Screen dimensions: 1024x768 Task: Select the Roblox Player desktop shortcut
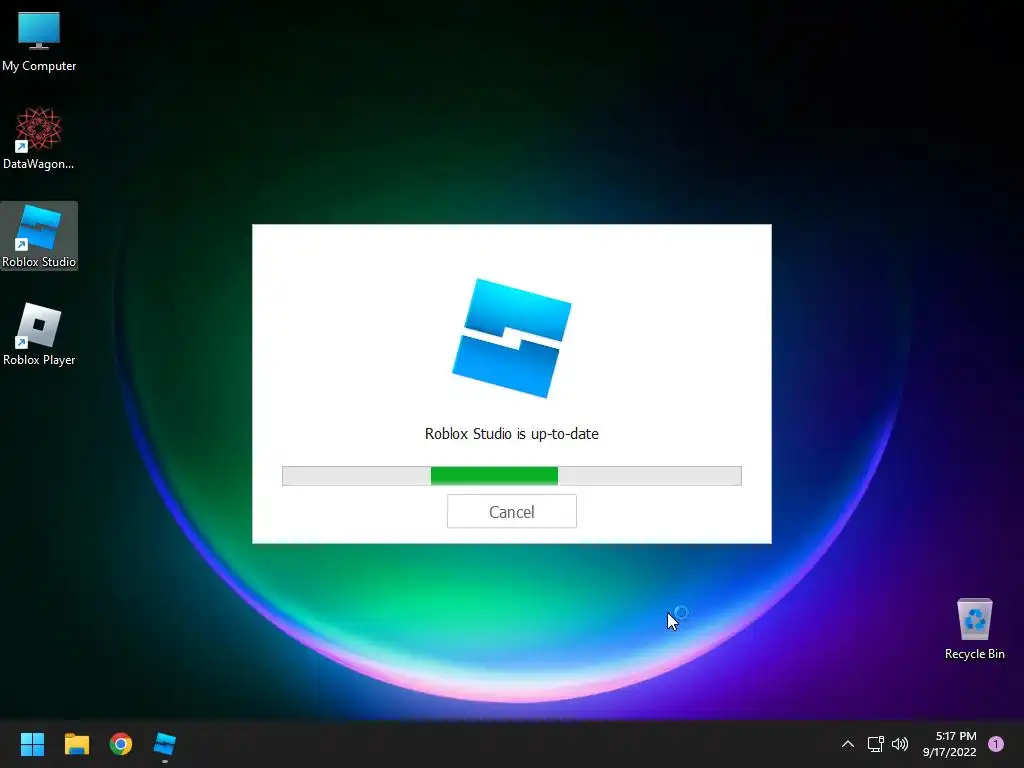(x=39, y=334)
